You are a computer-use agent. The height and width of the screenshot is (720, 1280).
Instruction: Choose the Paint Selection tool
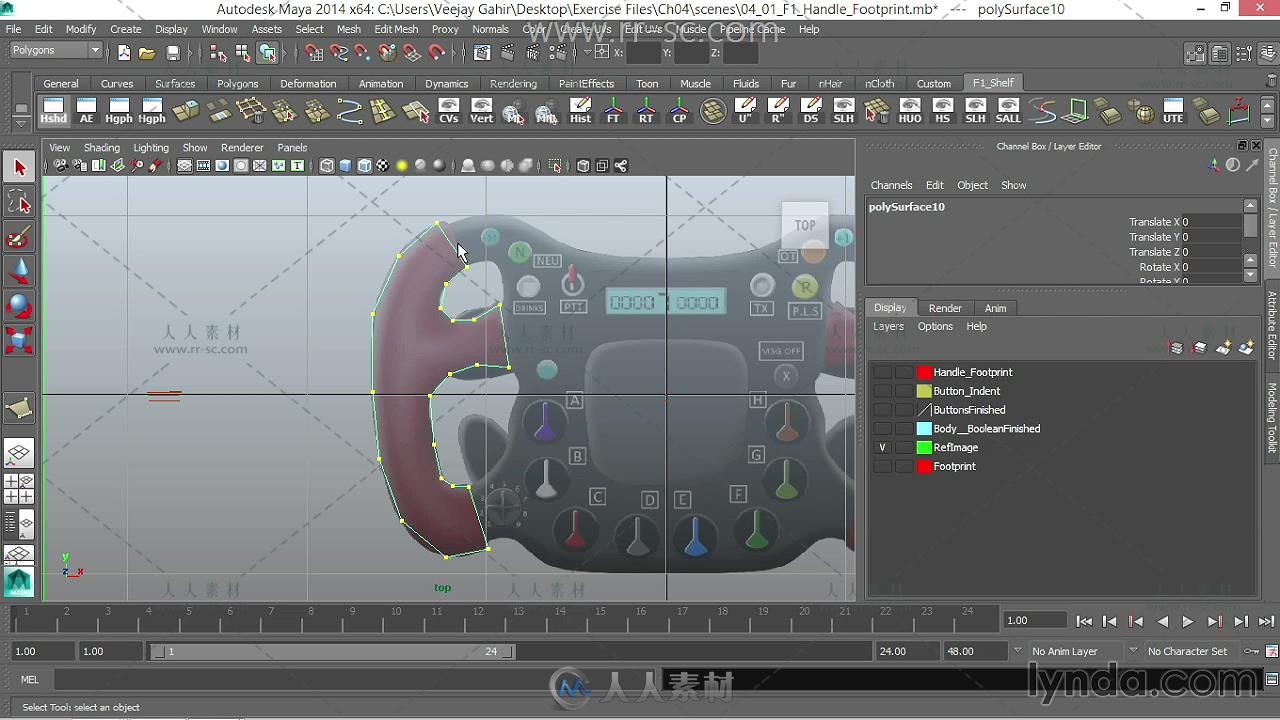[x=19, y=238]
